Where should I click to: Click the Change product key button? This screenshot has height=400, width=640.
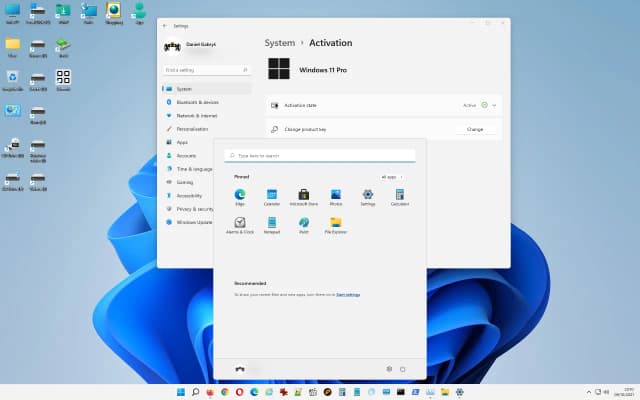tap(475, 129)
